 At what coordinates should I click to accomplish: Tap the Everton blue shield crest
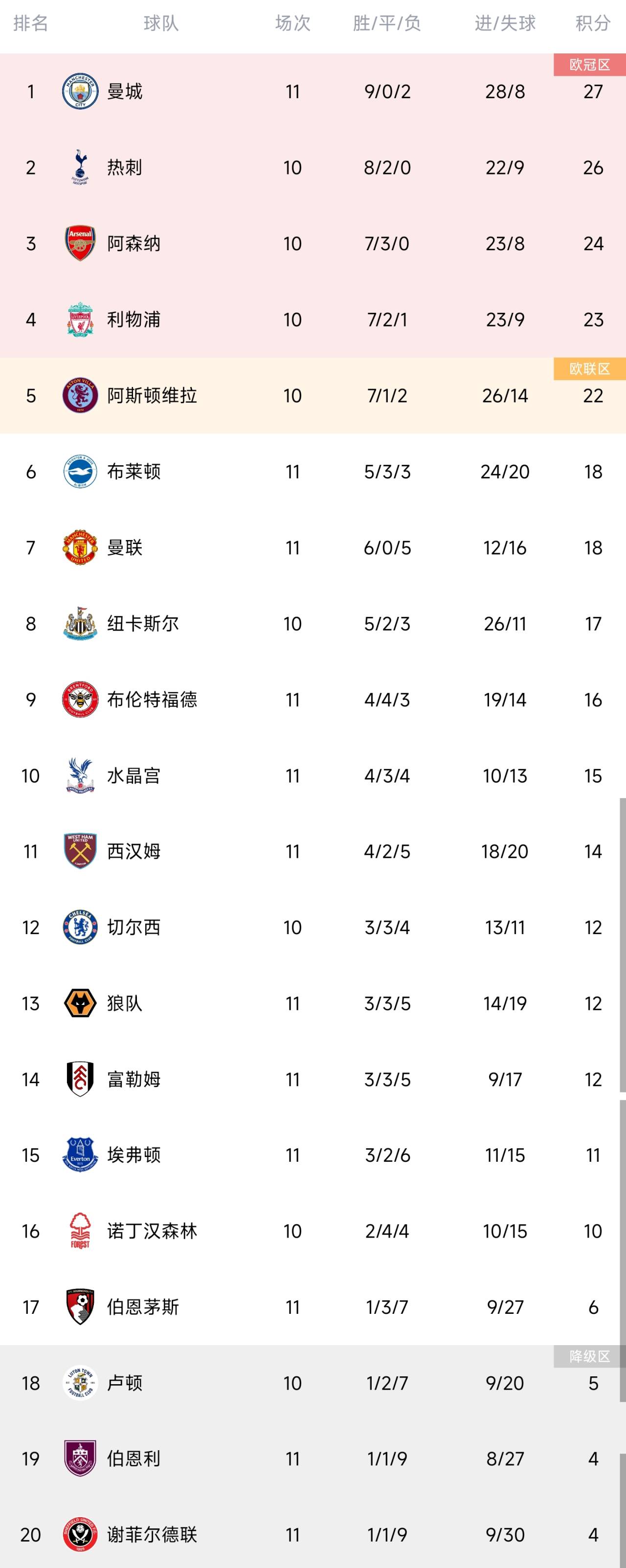point(80,1154)
